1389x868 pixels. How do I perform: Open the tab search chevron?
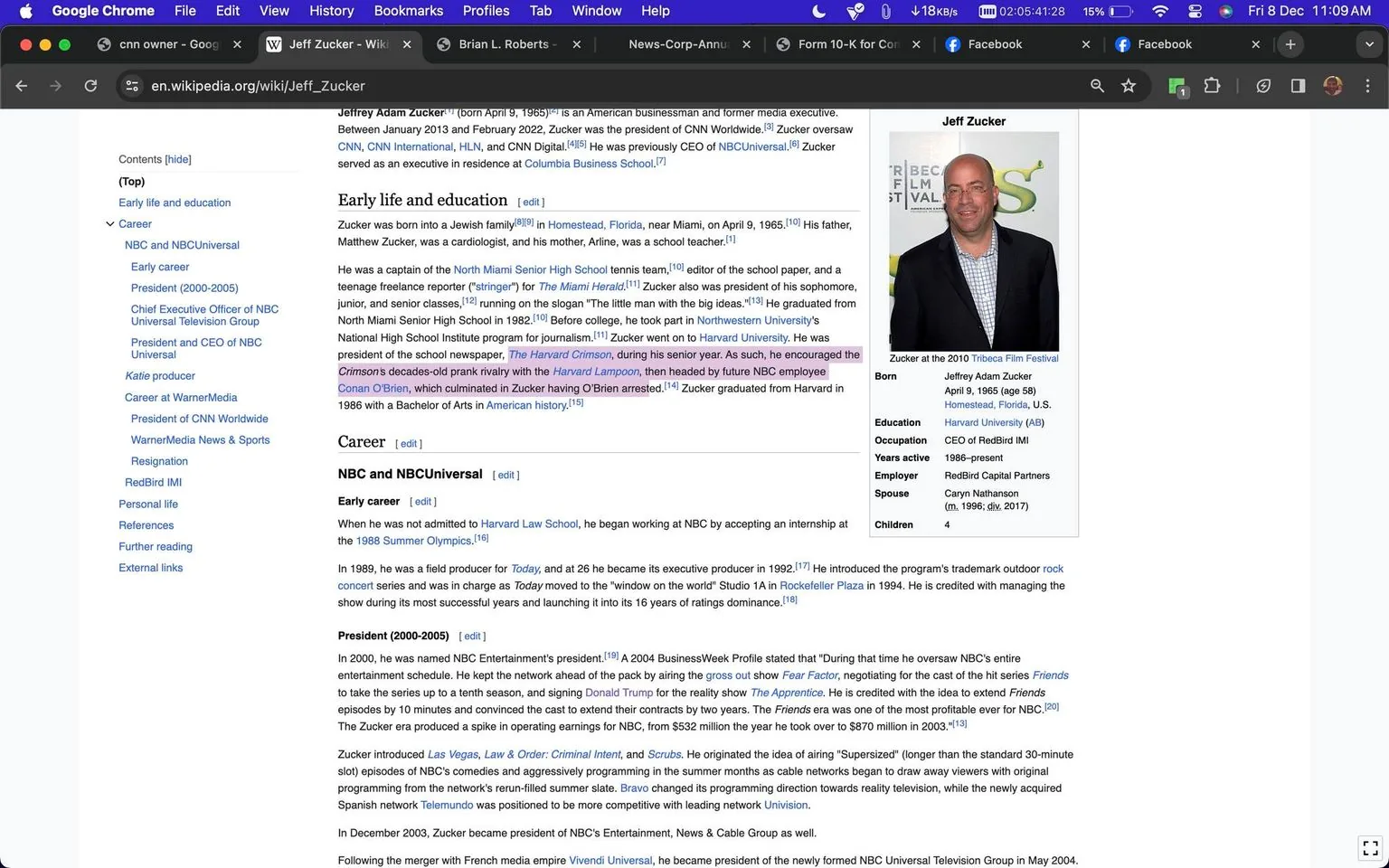[1369, 43]
